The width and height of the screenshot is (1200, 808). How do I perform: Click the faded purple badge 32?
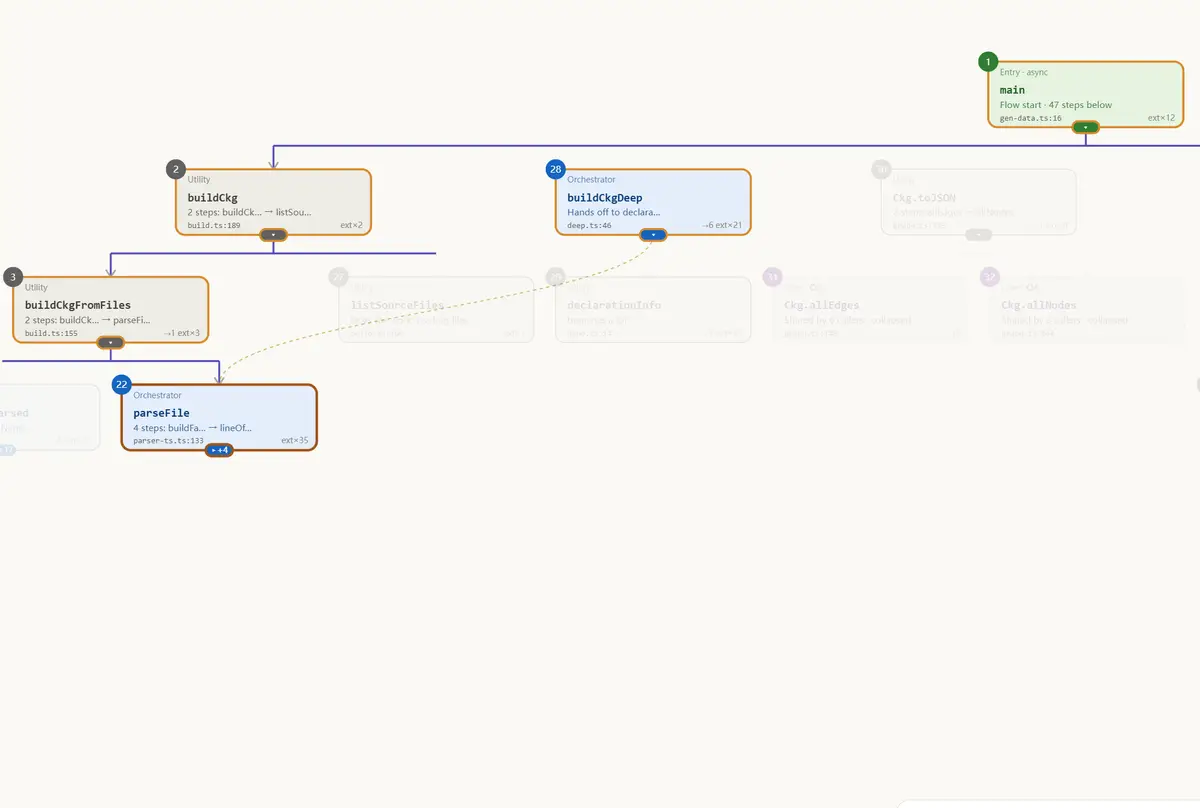pyautogui.click(x=990, y=277)
